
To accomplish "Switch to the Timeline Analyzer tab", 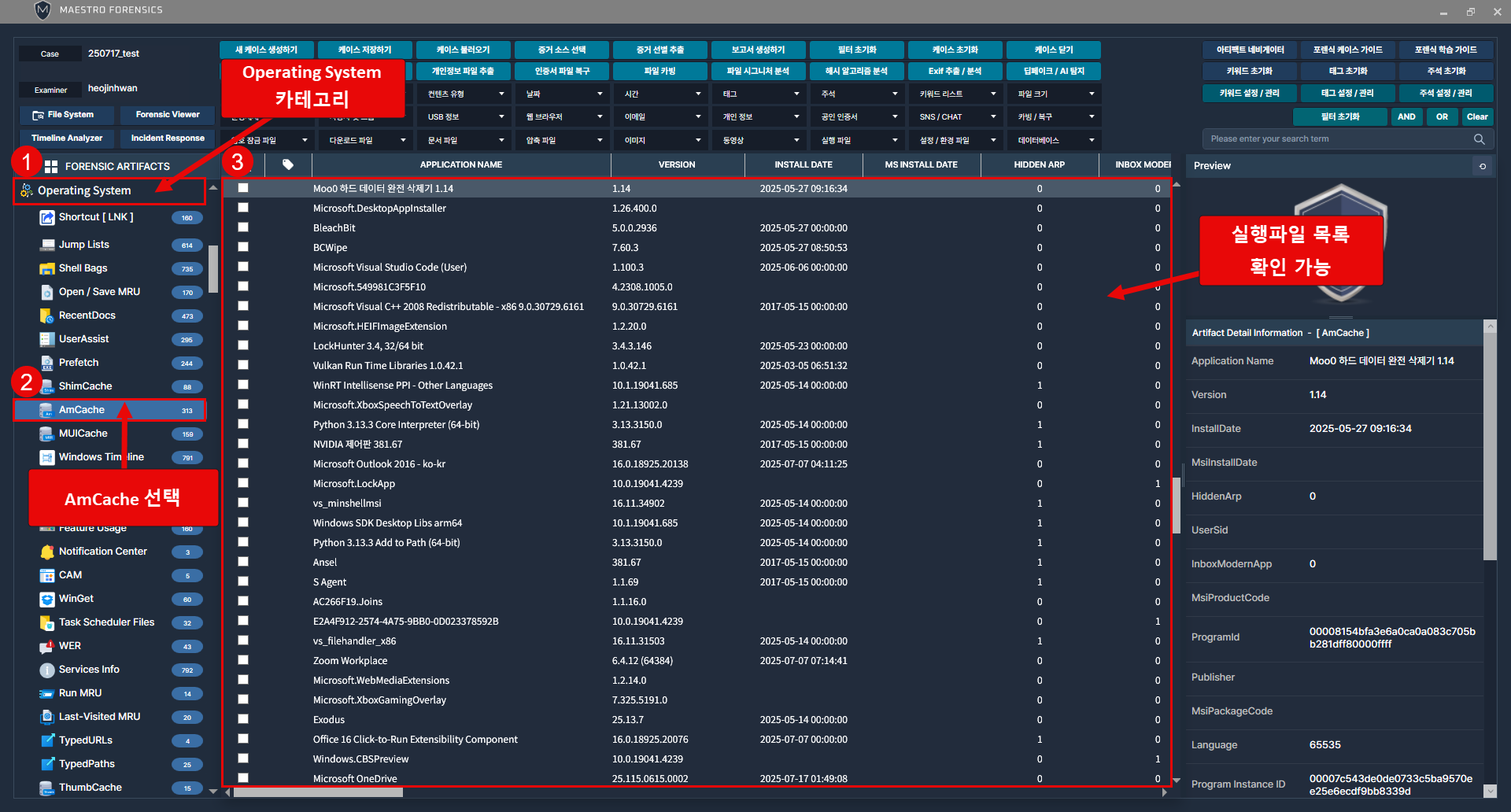I will [x=67, y=138].
